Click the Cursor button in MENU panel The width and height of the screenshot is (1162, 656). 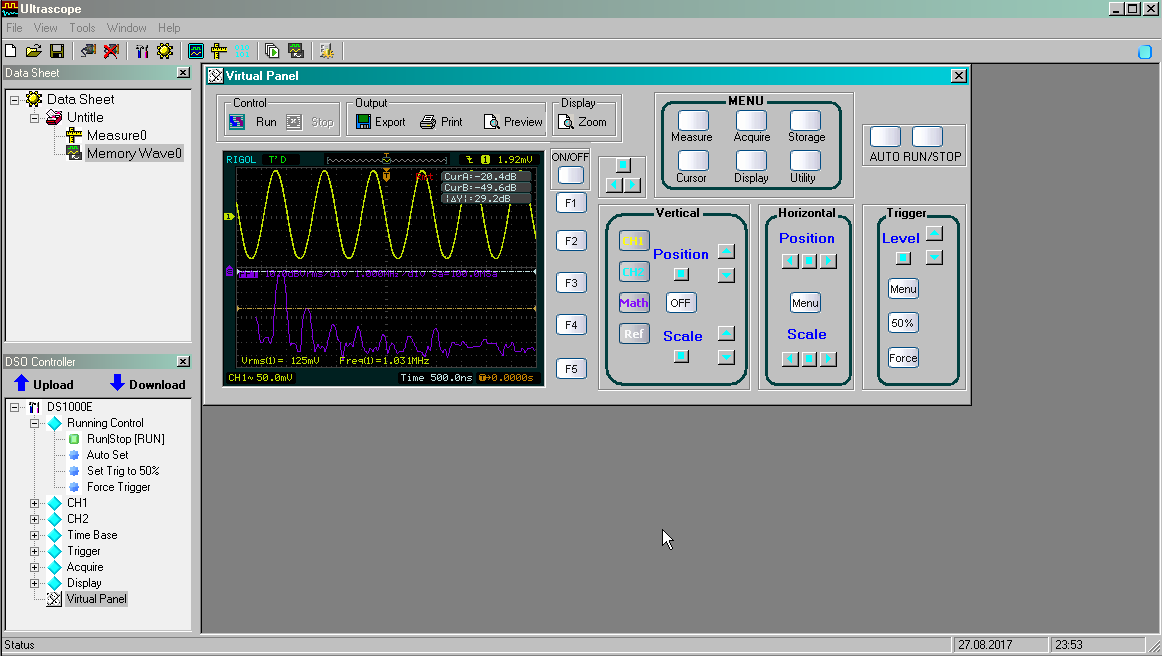coord(693,161)
